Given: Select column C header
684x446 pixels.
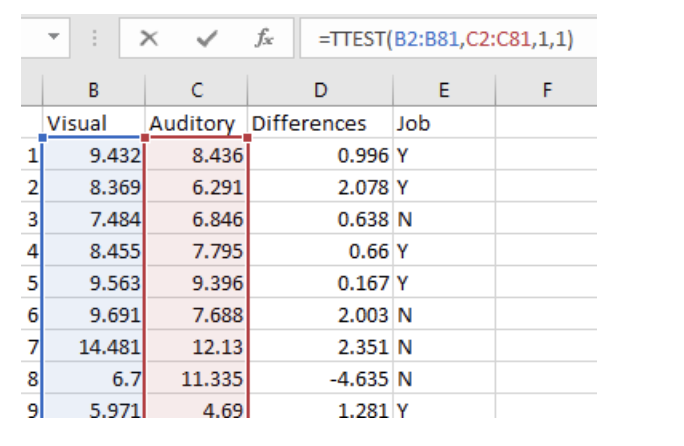Looking at the screenshot, I should click(196, 90).
